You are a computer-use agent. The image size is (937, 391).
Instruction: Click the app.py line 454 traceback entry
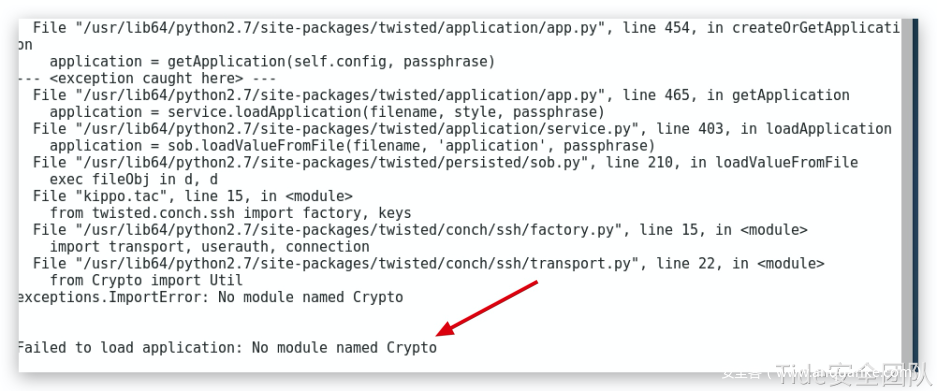point(459,36)
